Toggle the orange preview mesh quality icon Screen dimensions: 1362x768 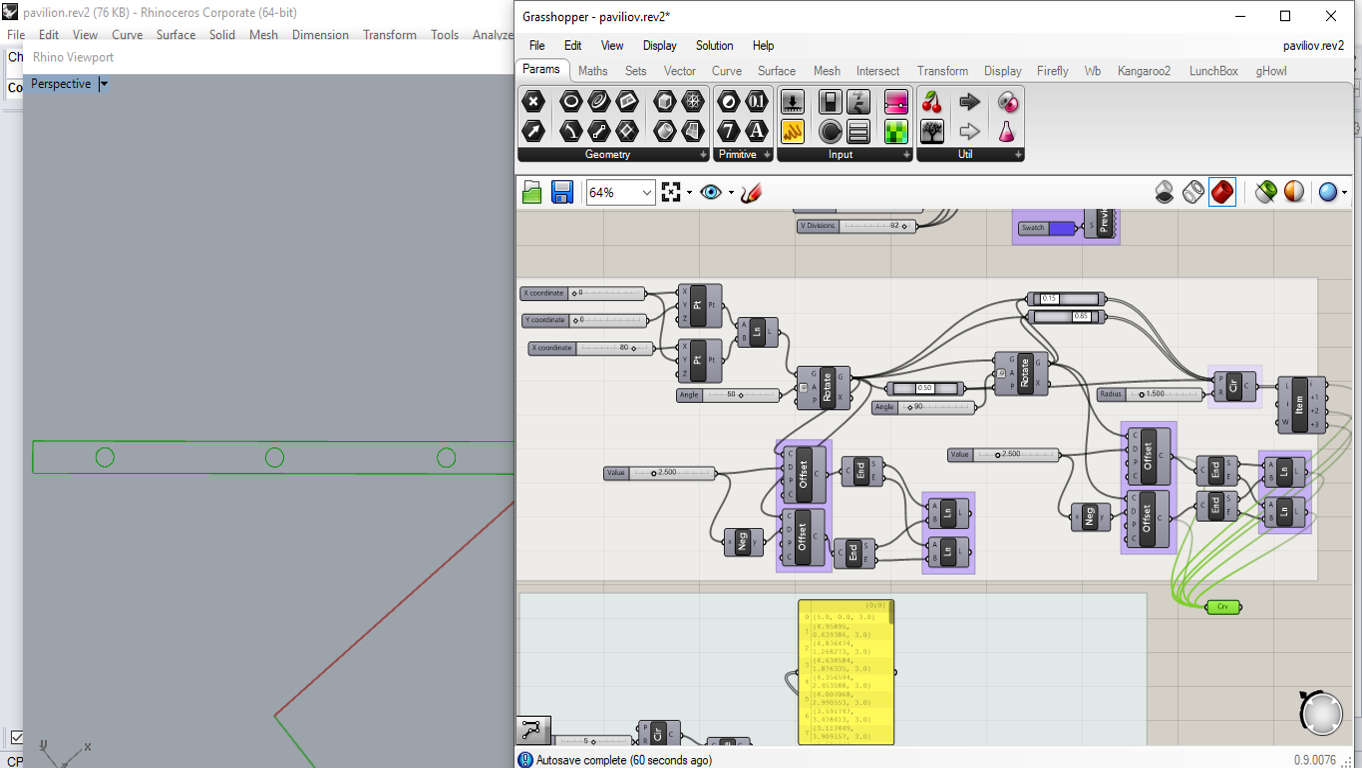(1294, 192)
